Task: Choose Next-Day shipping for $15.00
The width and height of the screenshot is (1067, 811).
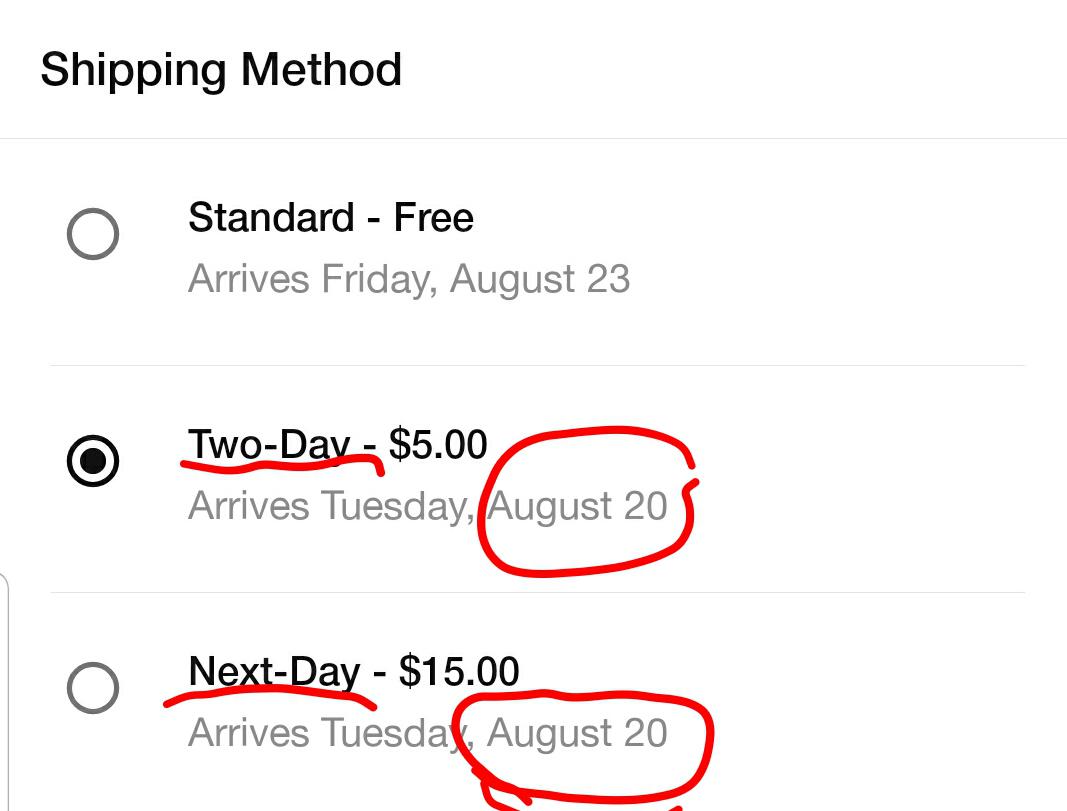Action: click(93, 687)
